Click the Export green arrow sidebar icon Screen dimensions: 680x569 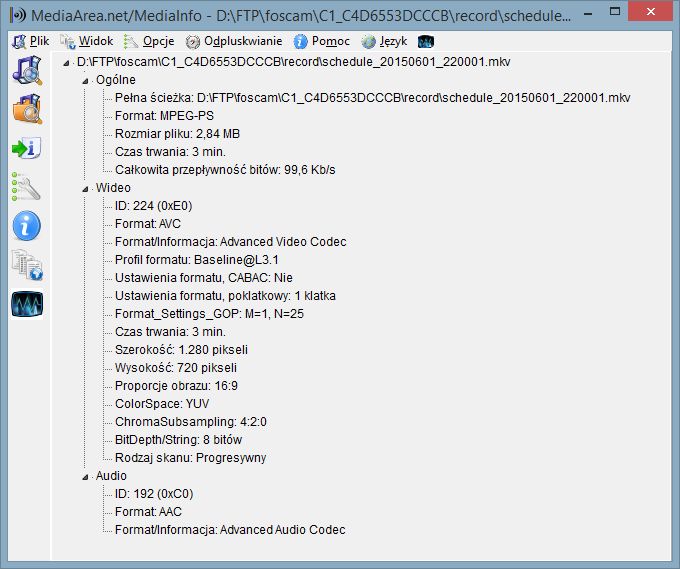point(27,148)
